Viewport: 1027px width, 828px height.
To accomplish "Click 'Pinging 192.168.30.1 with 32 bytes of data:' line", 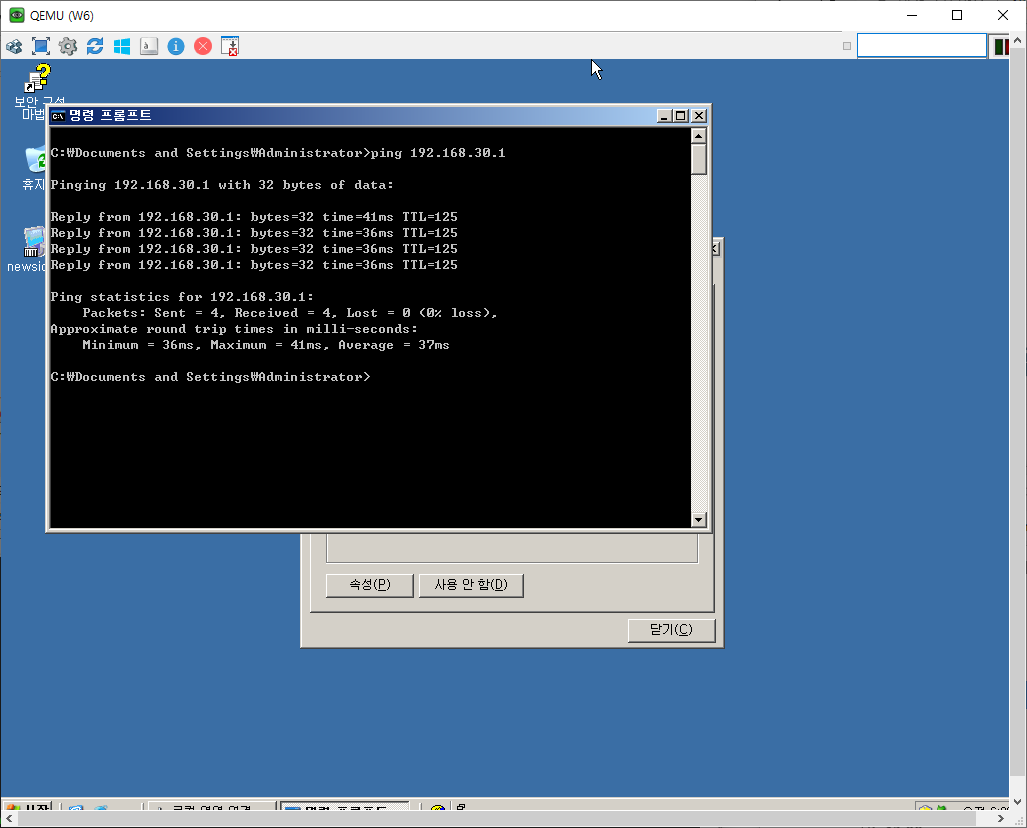I will click(222, 185).
